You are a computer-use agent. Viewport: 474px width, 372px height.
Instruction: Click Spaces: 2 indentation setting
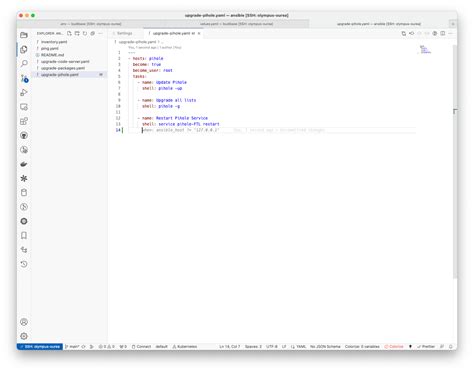click(x=253, y=347)
